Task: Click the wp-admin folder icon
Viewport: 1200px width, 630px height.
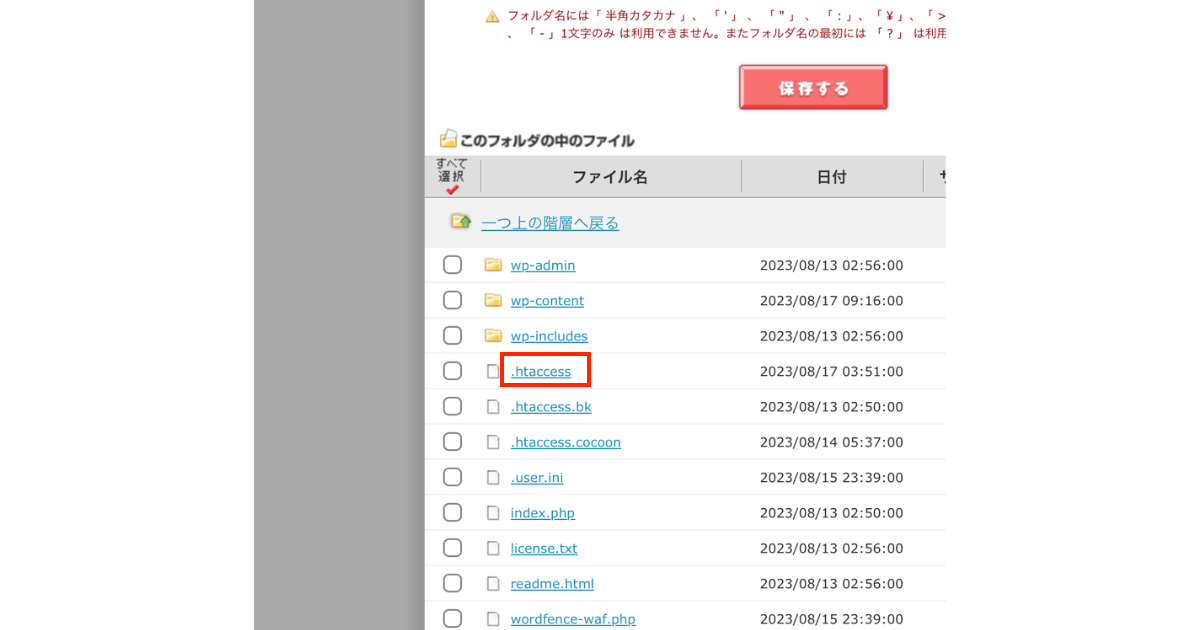Action: click(492, 265)
